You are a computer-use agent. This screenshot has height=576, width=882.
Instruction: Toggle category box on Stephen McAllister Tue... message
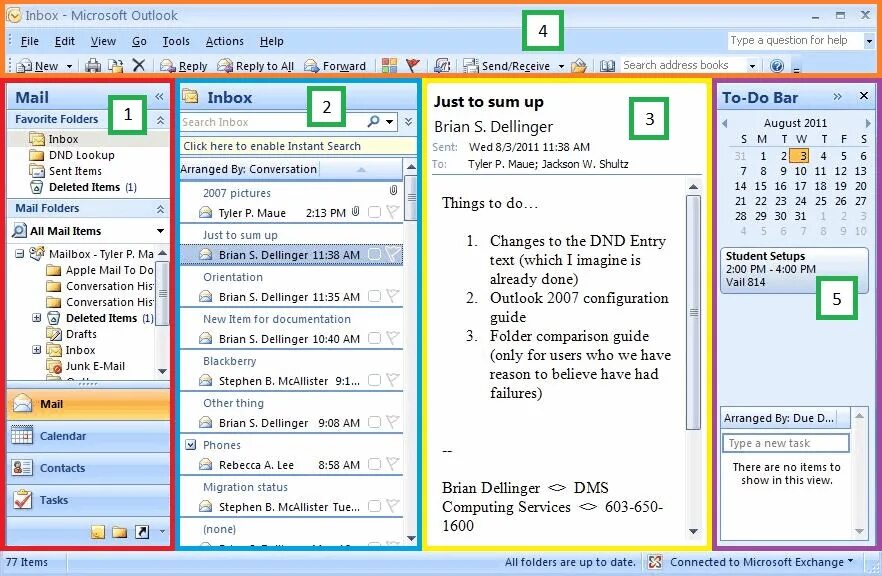tap(374, 506)
